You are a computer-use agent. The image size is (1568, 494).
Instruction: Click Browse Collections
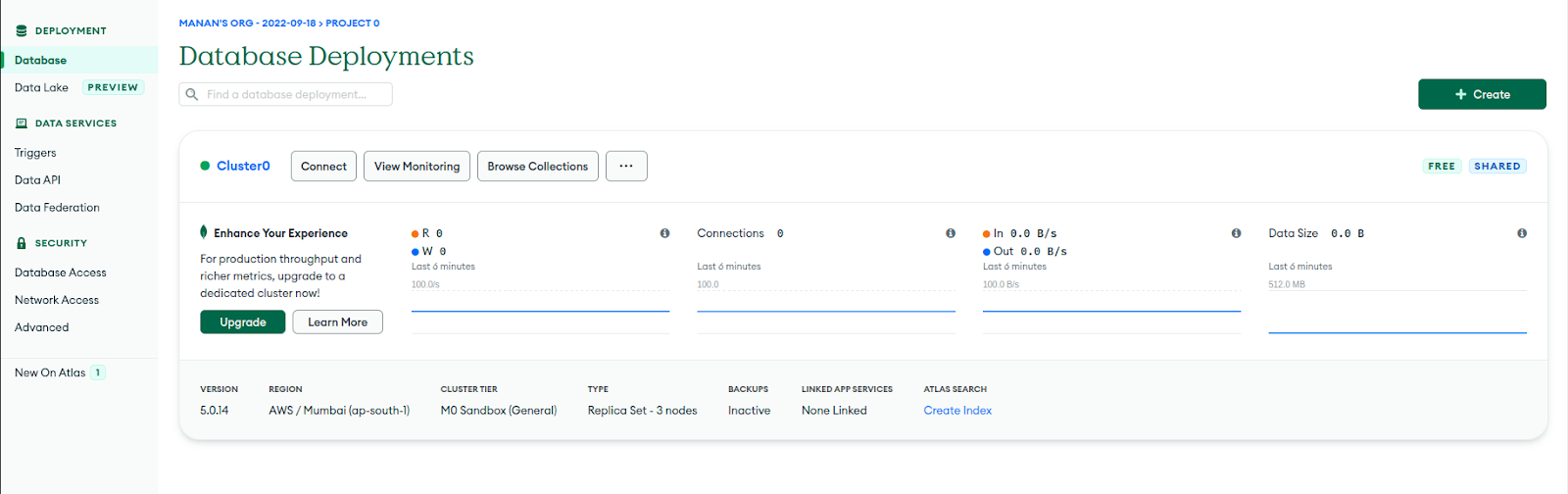(537, 166)
